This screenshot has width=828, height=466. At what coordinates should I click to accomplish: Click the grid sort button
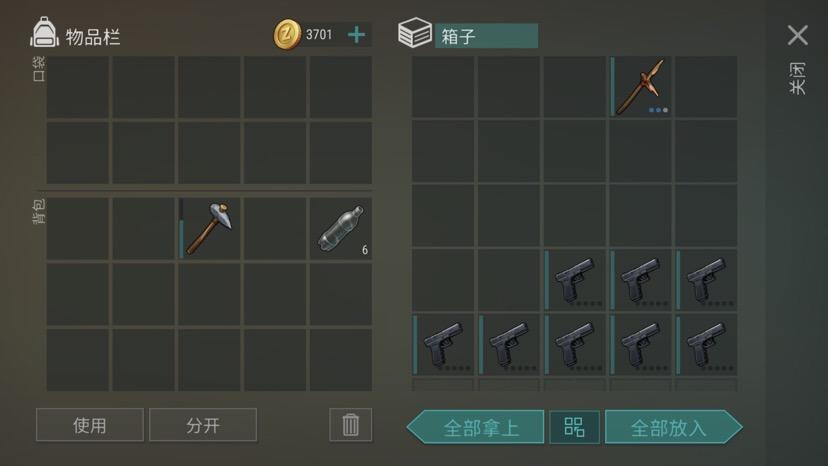pos(574,427)
